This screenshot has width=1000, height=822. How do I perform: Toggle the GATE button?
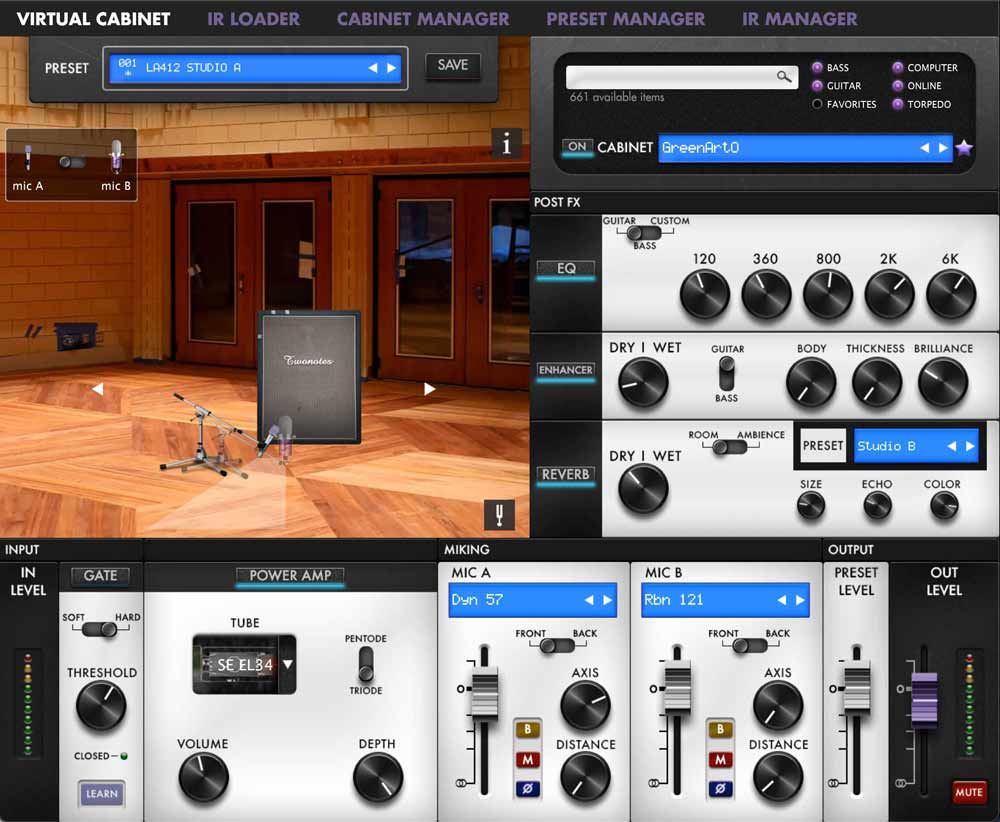point(100,576)
